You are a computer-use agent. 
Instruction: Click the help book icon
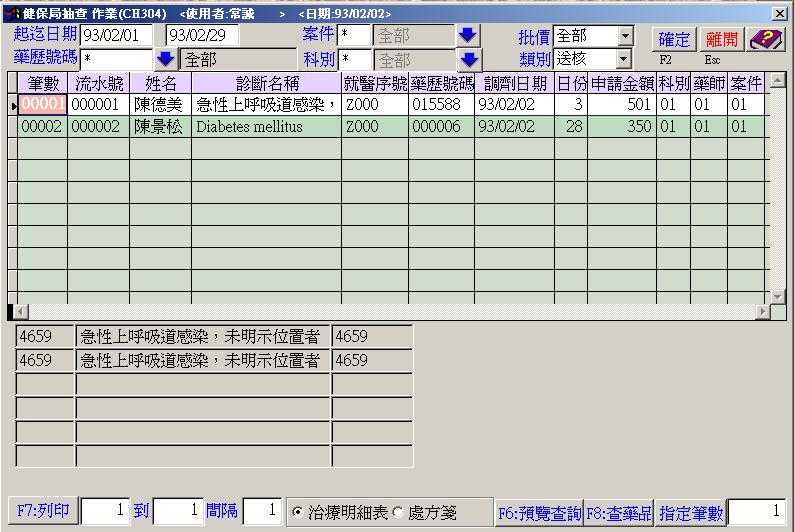766,39
